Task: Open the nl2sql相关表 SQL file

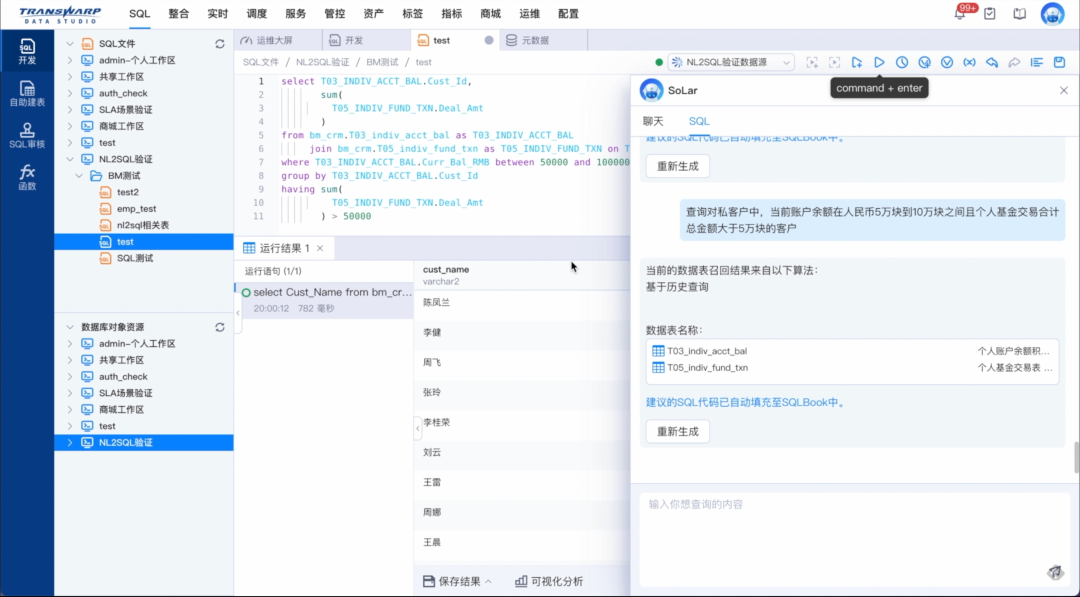Action: tap(143, 225)
